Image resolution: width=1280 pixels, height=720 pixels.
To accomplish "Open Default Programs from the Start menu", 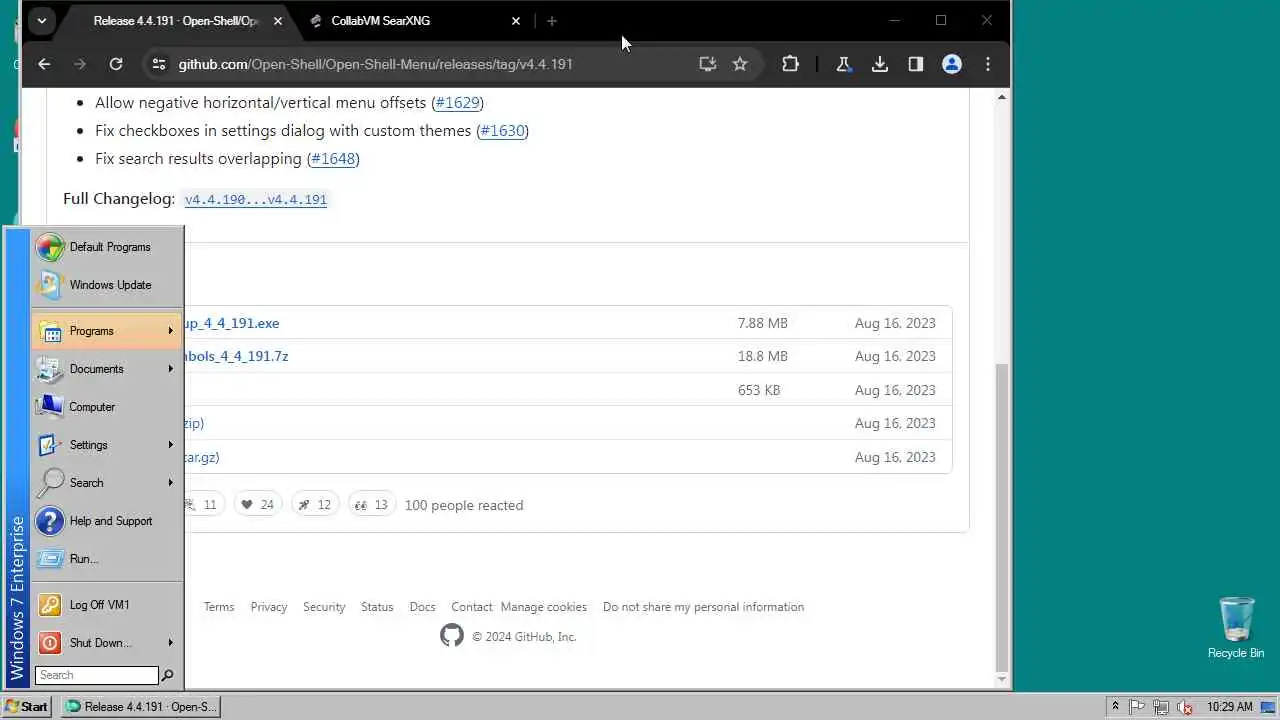I will pyautogui.click(x=107, y=247).
